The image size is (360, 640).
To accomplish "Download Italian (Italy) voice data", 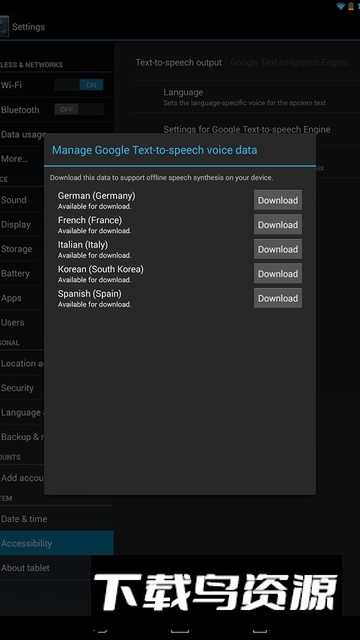I will pyautogui.click(x=278, y=249).
